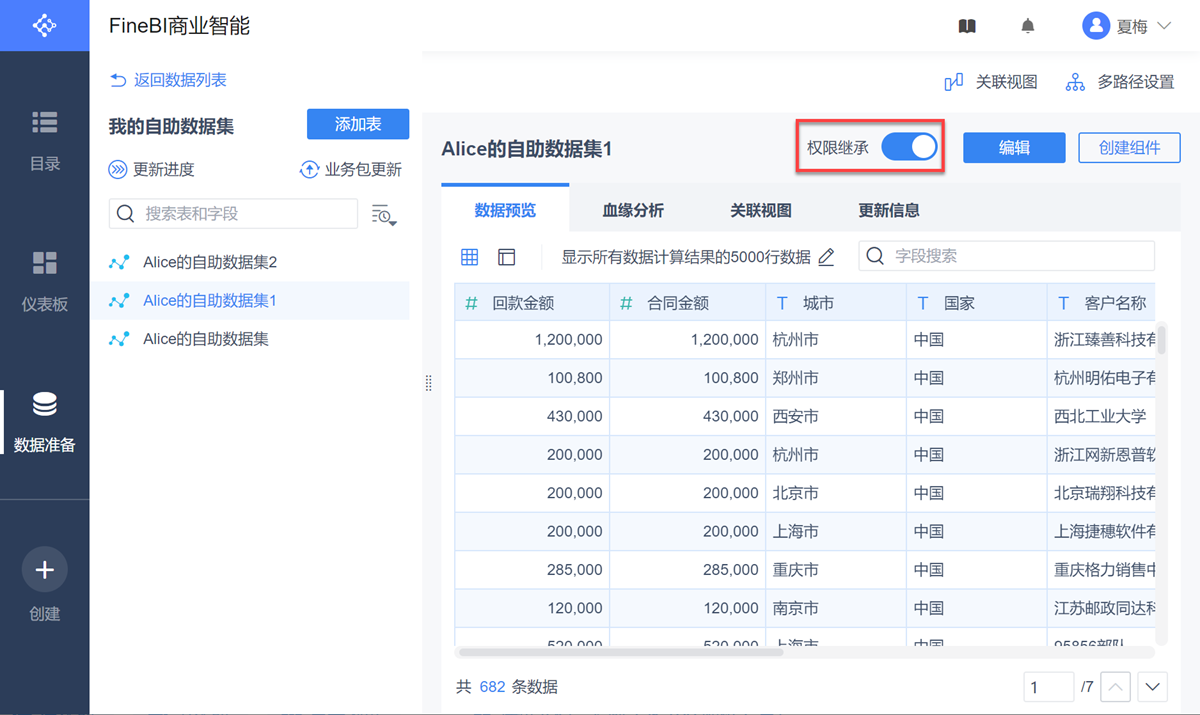Image resolution: width=1200 pixels, height=715 pixels.
Task: Click 合同金额 cell 285,000
Action: [x=688, y=569]
